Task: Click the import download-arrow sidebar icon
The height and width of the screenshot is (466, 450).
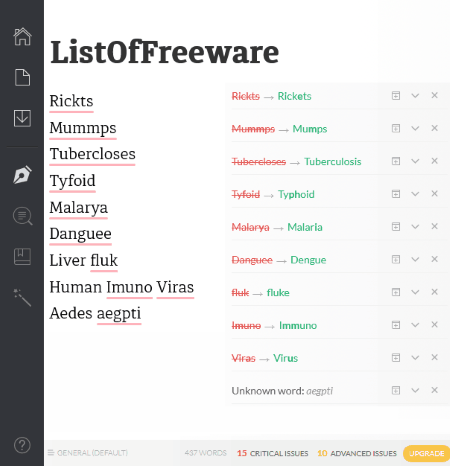Action: coord(22,118)
